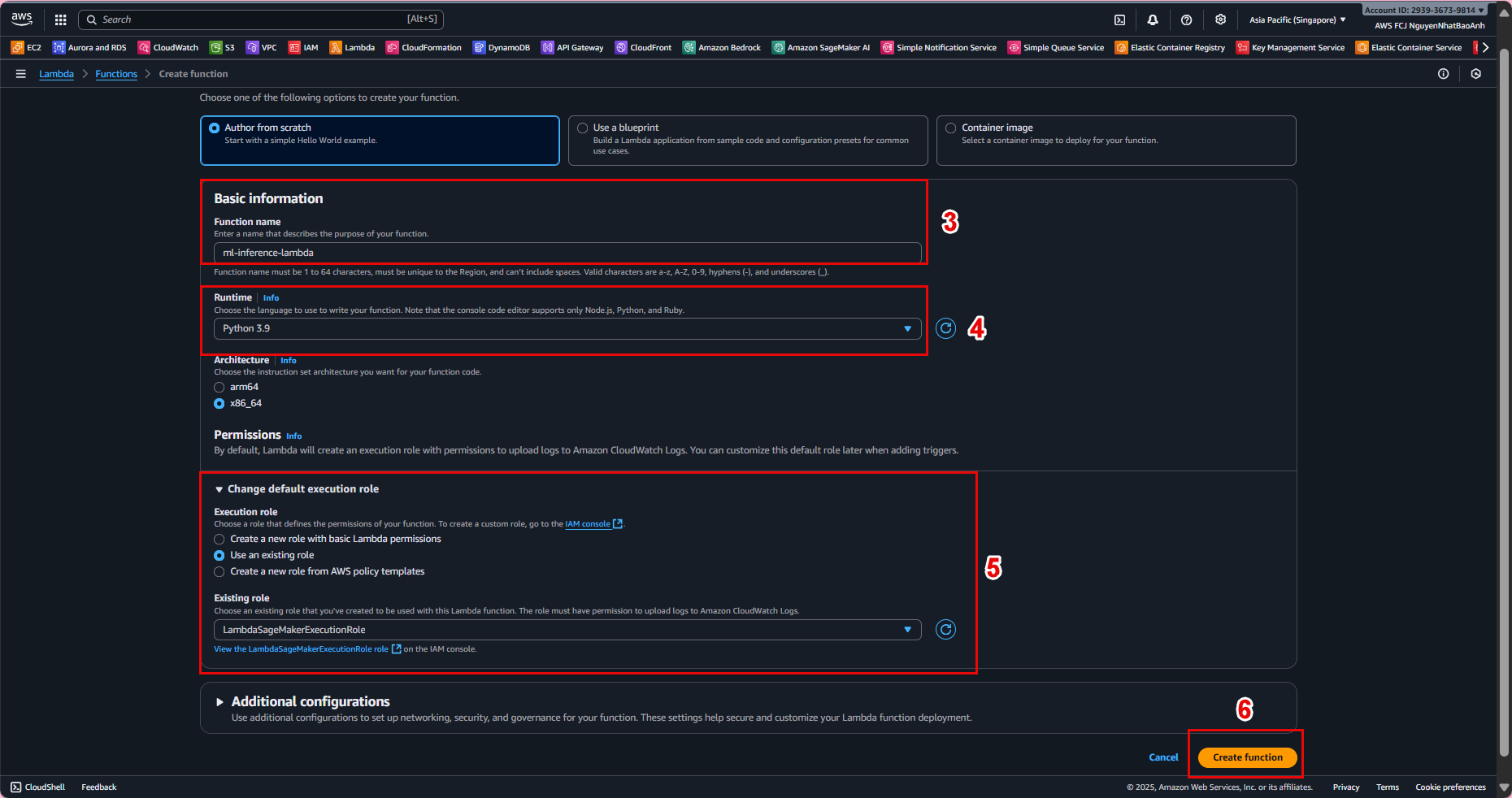Open Simple Notification Service shortcut
The image size is (1512, 798).
pos(939,48)
